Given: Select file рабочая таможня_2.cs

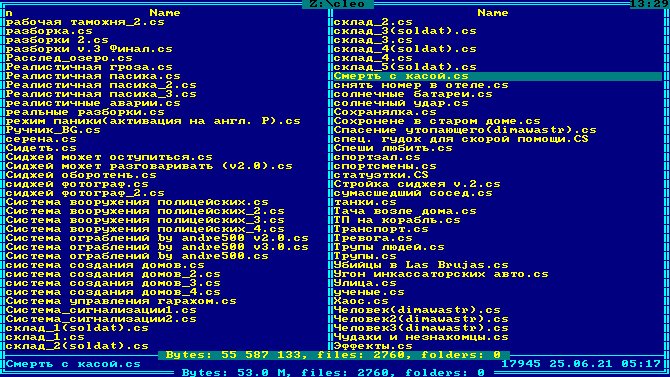Looking at the screenshot, I should pyautogui.click(x=85, y=22).
